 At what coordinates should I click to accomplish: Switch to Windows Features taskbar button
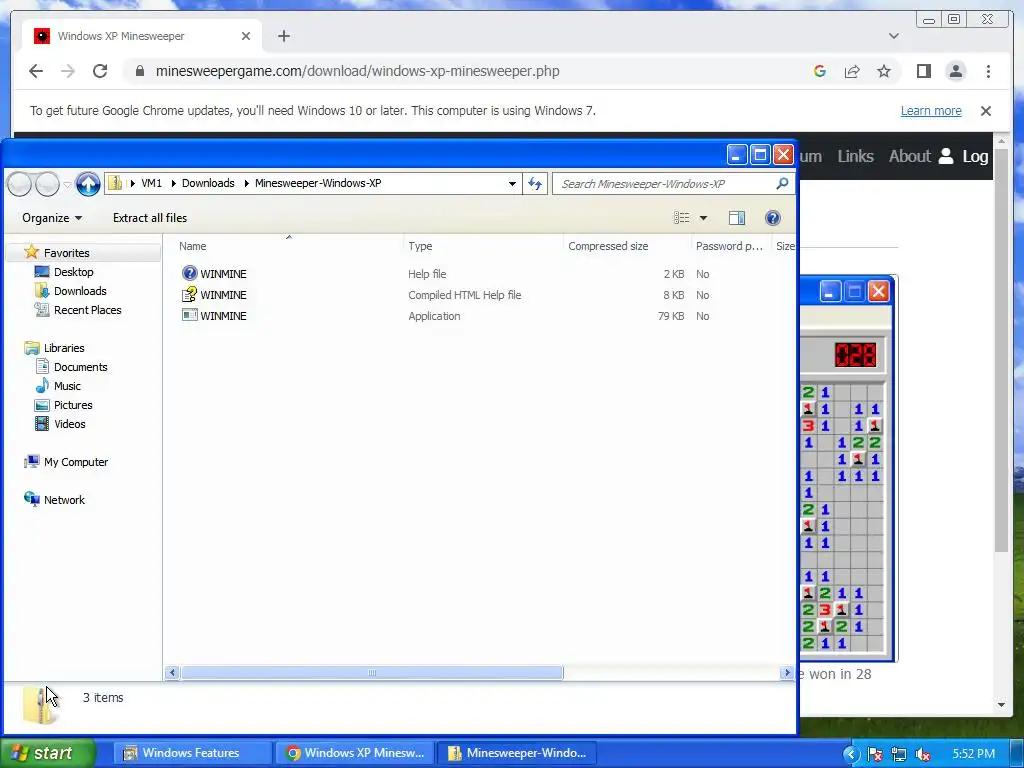(191, 753)
